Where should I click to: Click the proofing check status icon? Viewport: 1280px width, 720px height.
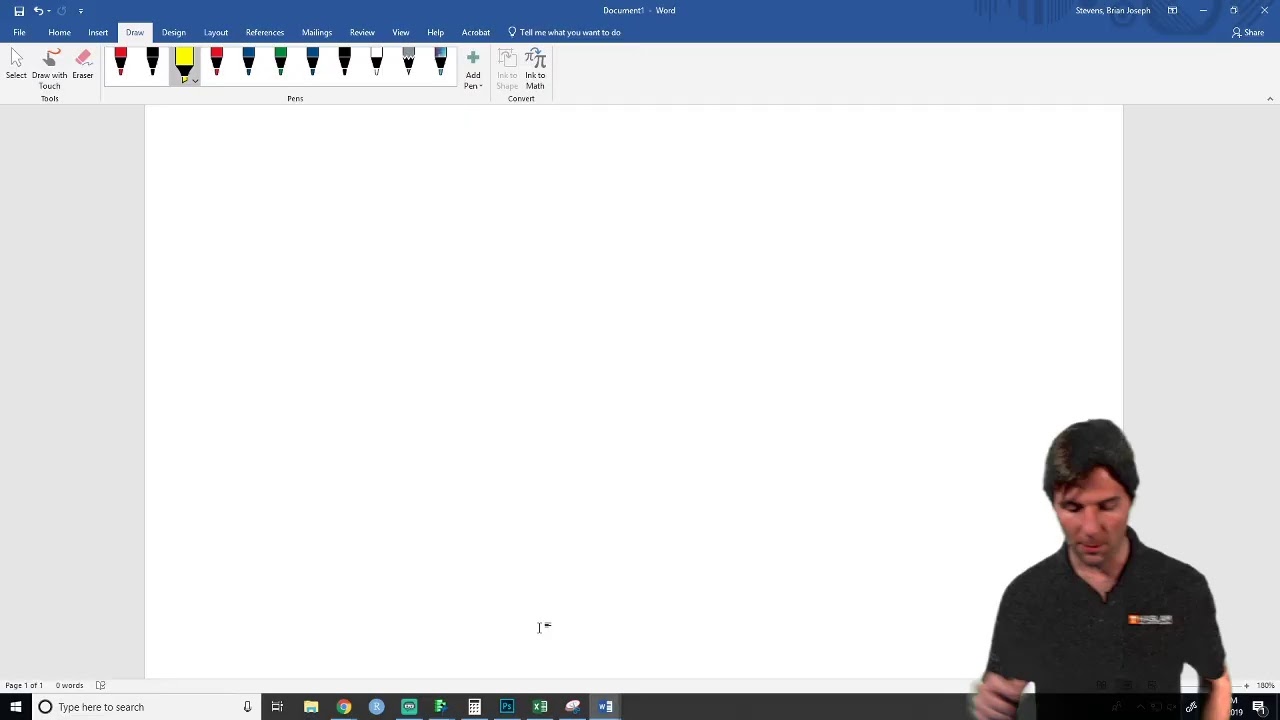(x=100, y=686)
